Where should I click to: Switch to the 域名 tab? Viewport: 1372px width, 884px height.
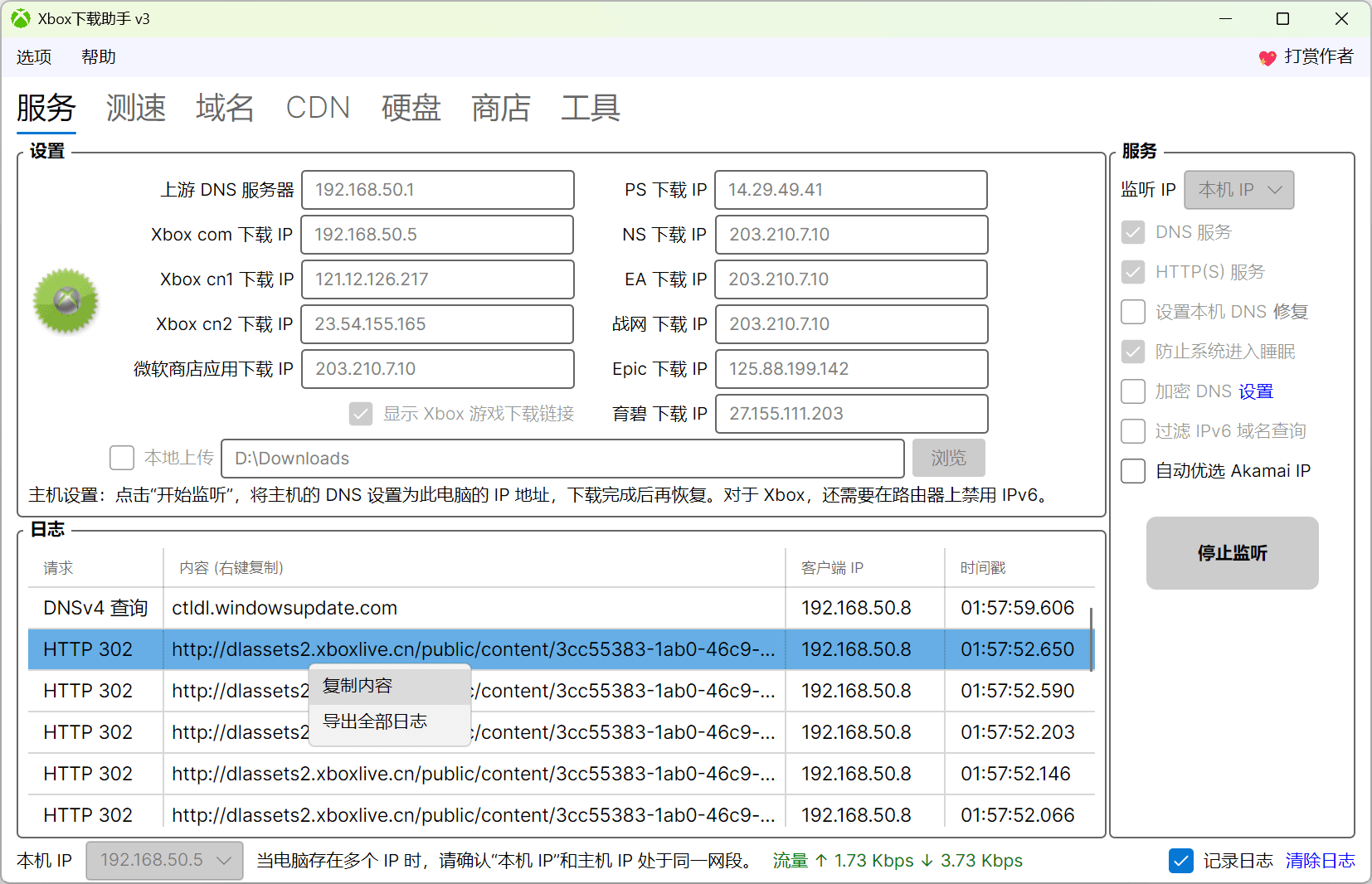(226, 108)
